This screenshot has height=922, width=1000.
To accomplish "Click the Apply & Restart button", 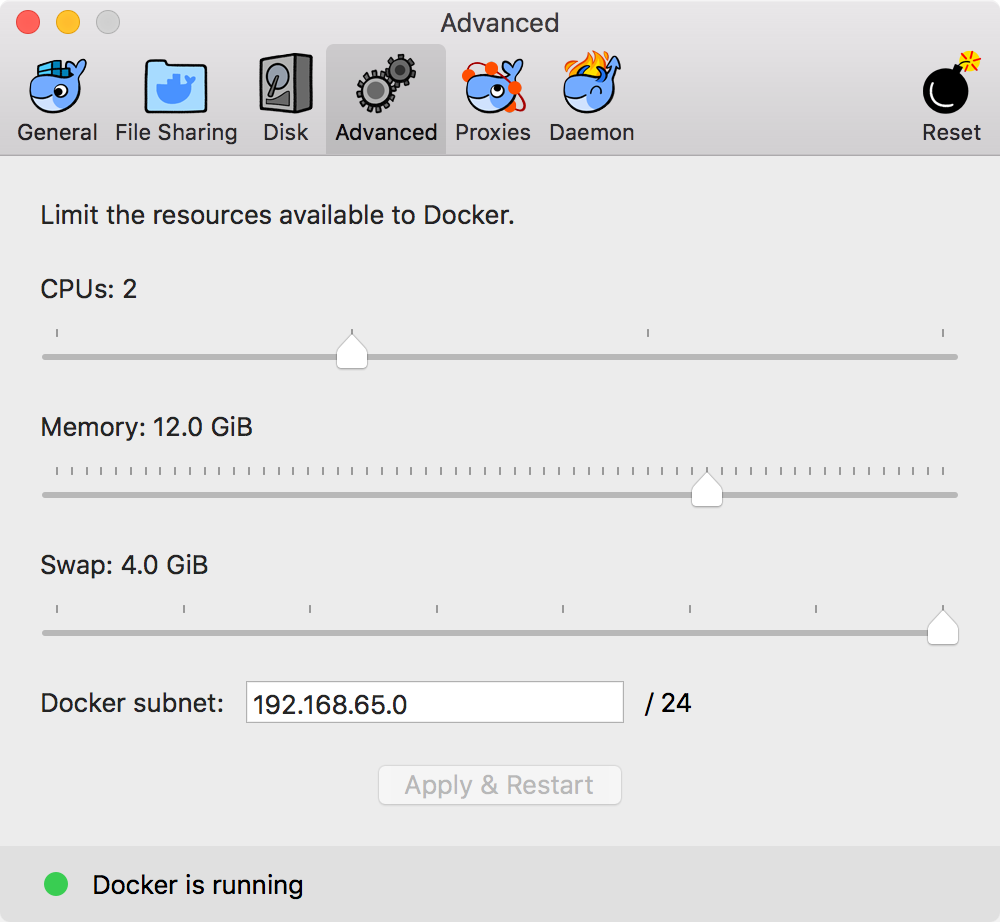I will [x=499, y=785].
